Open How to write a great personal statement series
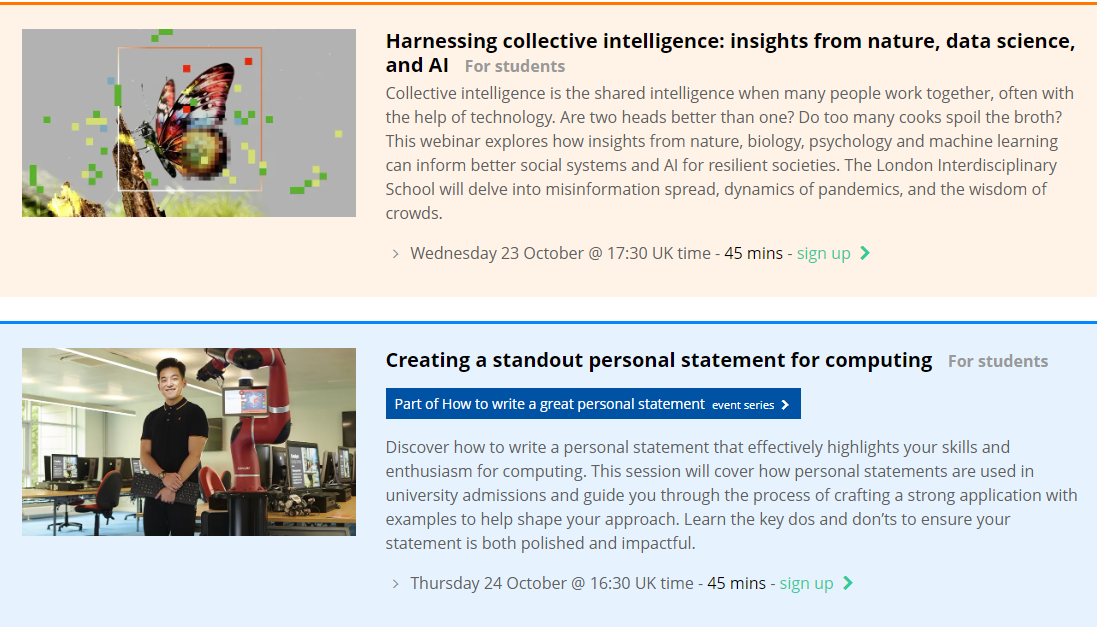 pyautogui.click(x=593, y=404)
